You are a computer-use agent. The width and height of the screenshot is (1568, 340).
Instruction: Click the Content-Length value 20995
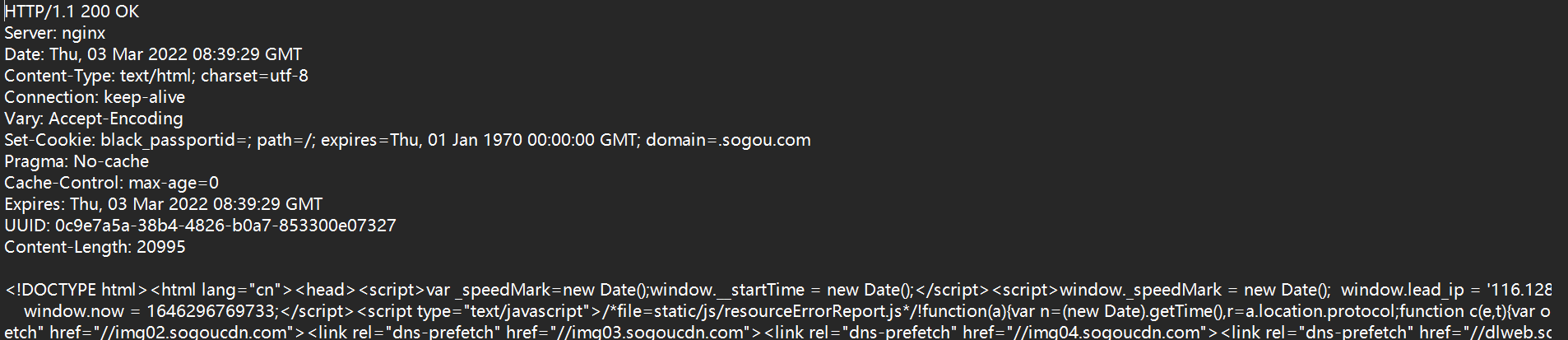coord(161,247)
